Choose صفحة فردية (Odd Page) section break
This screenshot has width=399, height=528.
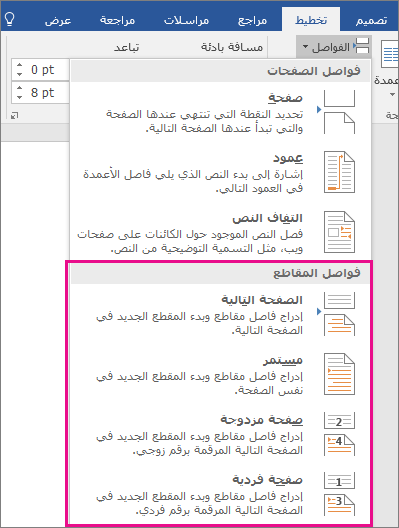(221, 494)
